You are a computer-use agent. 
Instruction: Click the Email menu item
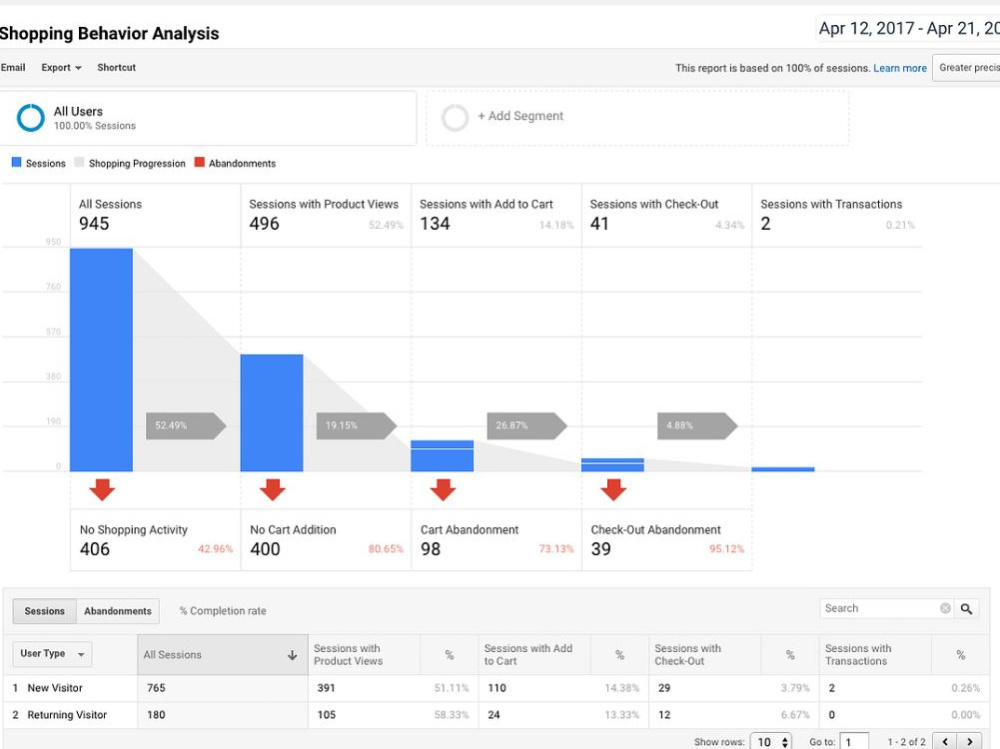pos(13,67)
